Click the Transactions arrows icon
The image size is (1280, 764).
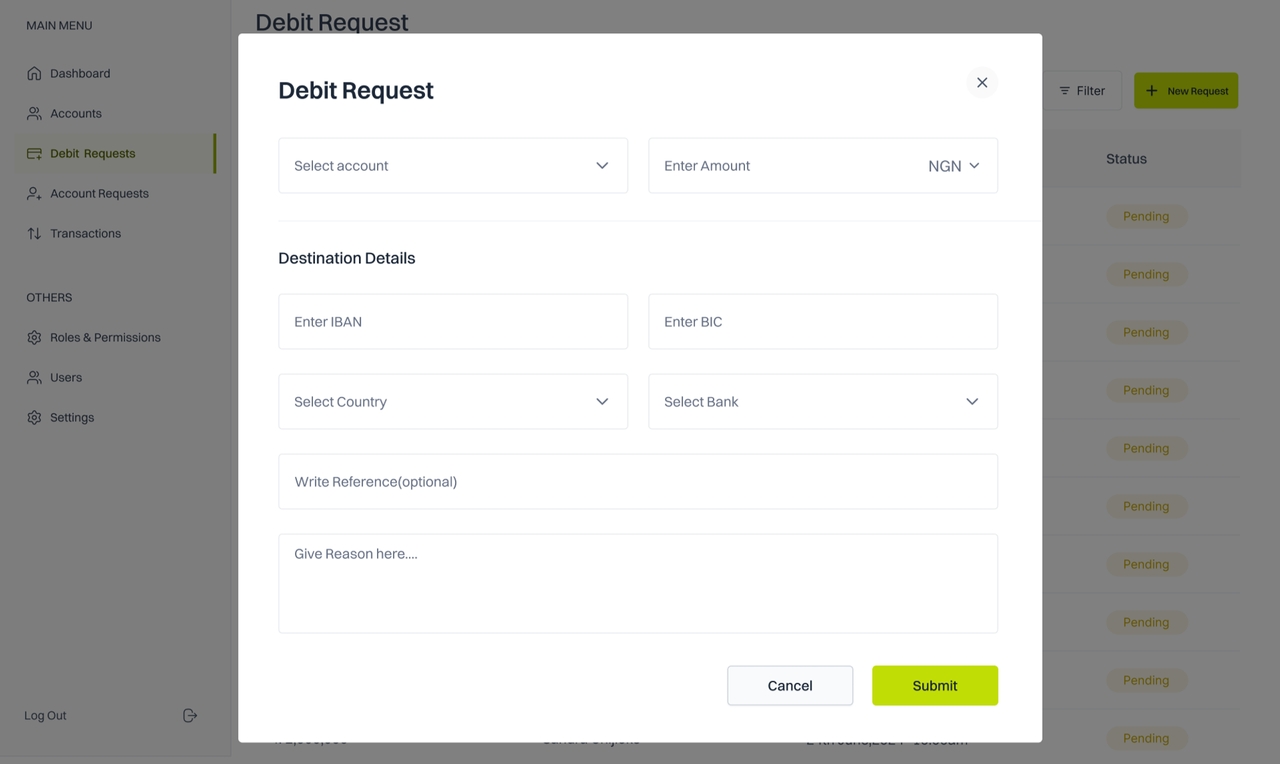[34, 233]
